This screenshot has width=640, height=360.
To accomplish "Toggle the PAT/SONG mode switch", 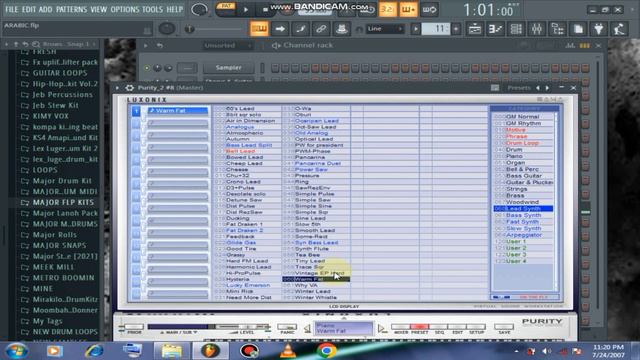I will (x=226, y=9).
